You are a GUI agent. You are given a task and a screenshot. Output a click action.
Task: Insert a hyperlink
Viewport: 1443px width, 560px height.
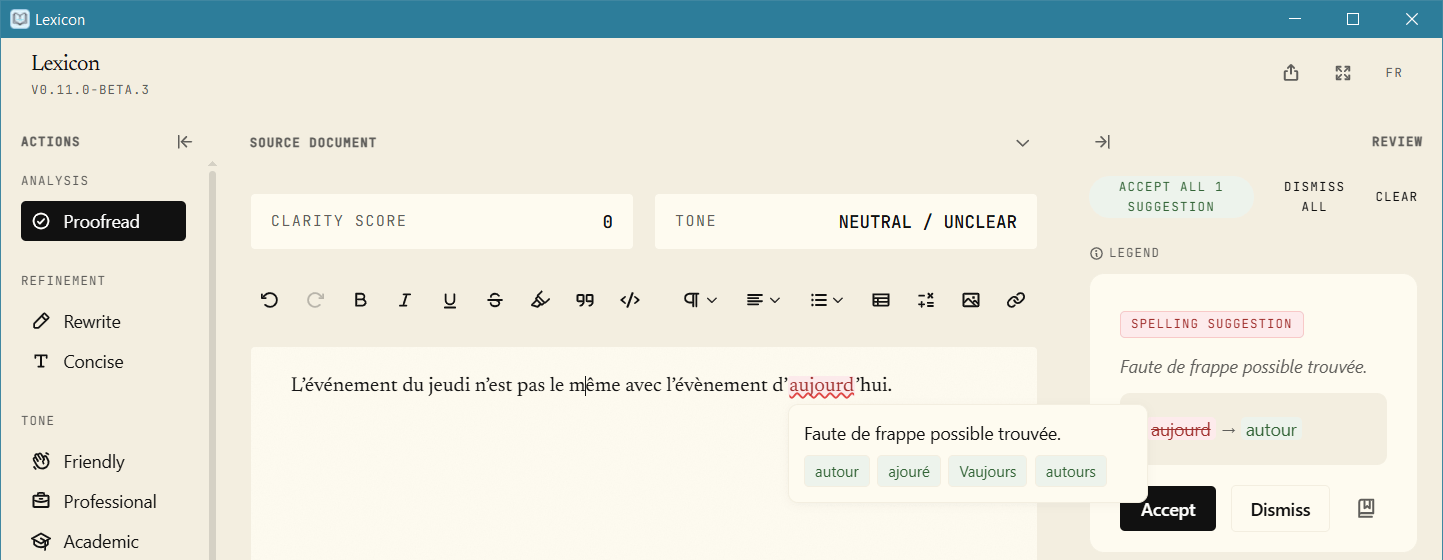1016,300
